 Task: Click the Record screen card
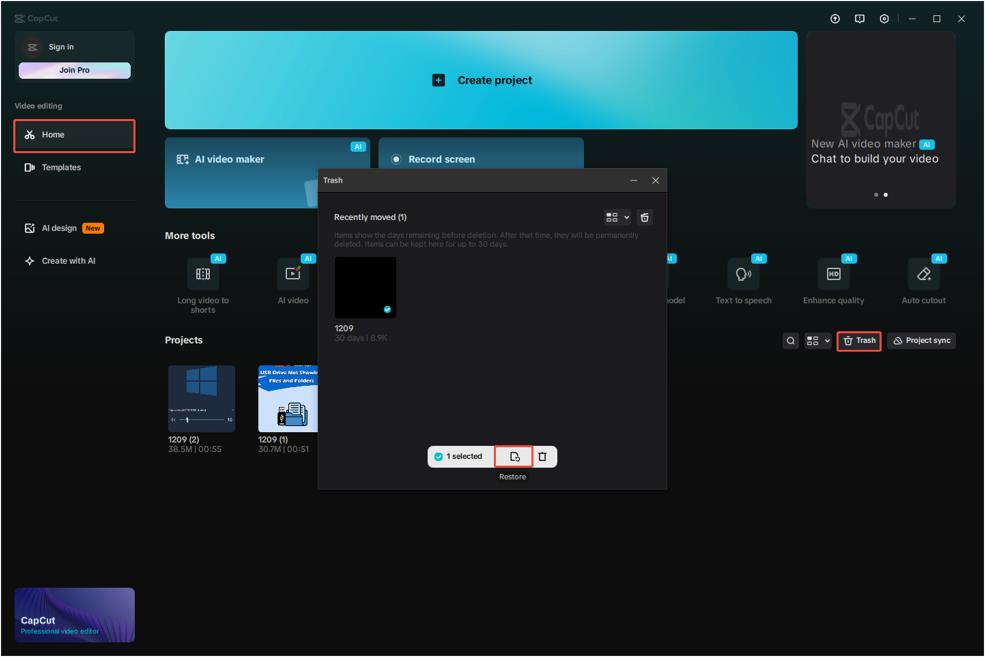tap(481, 153)
